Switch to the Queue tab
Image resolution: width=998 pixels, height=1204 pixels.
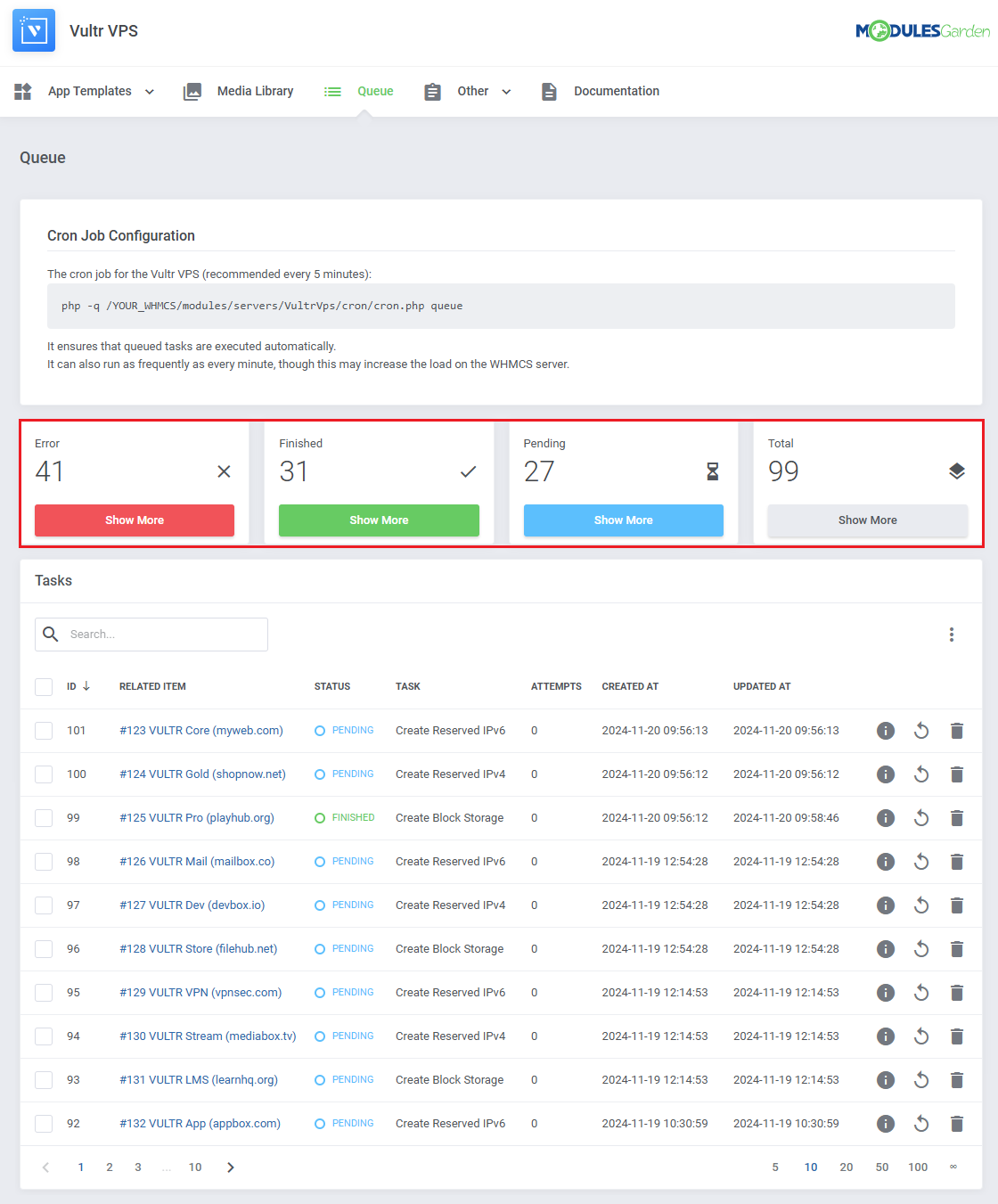pyautogui.click(x=358, y=91)
